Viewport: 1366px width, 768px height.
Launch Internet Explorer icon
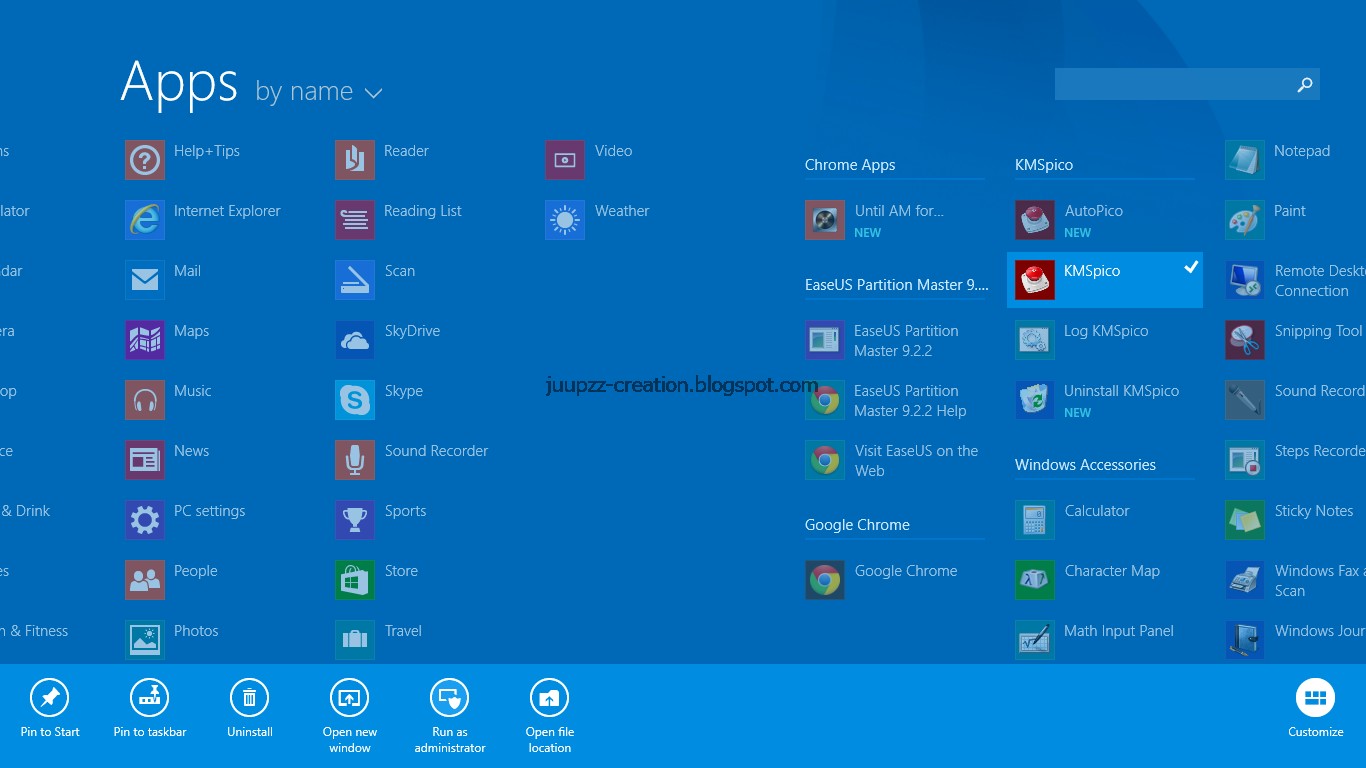pos(145,220)
